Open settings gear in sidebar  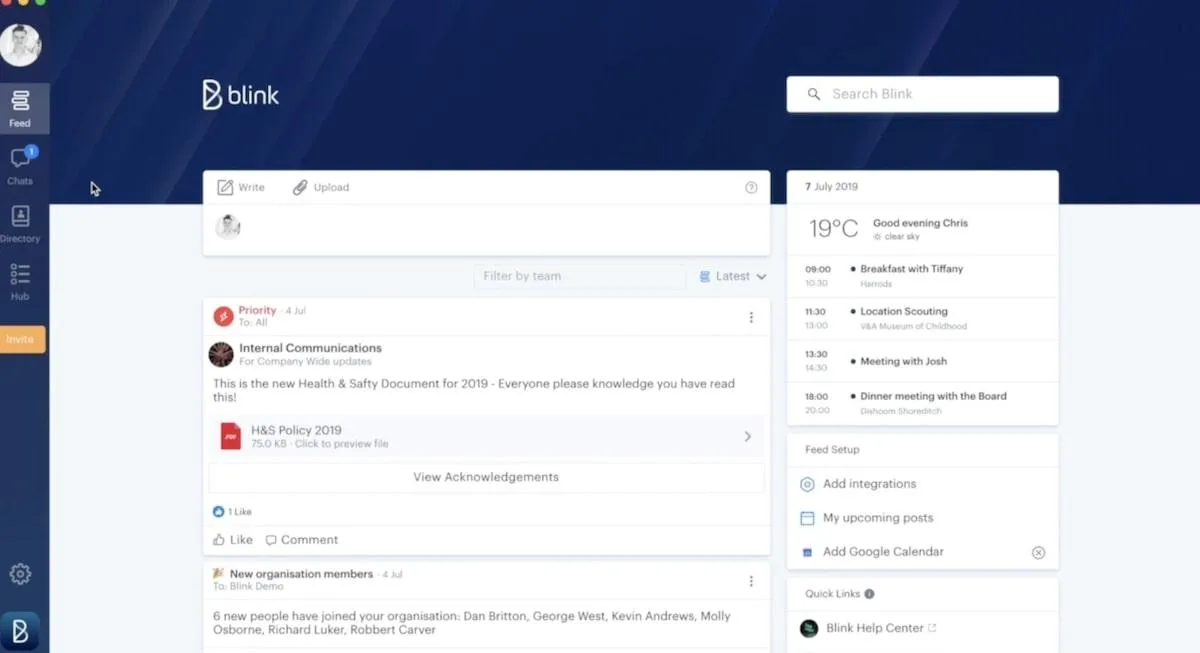pyautogui.click(x=20, y=574)
